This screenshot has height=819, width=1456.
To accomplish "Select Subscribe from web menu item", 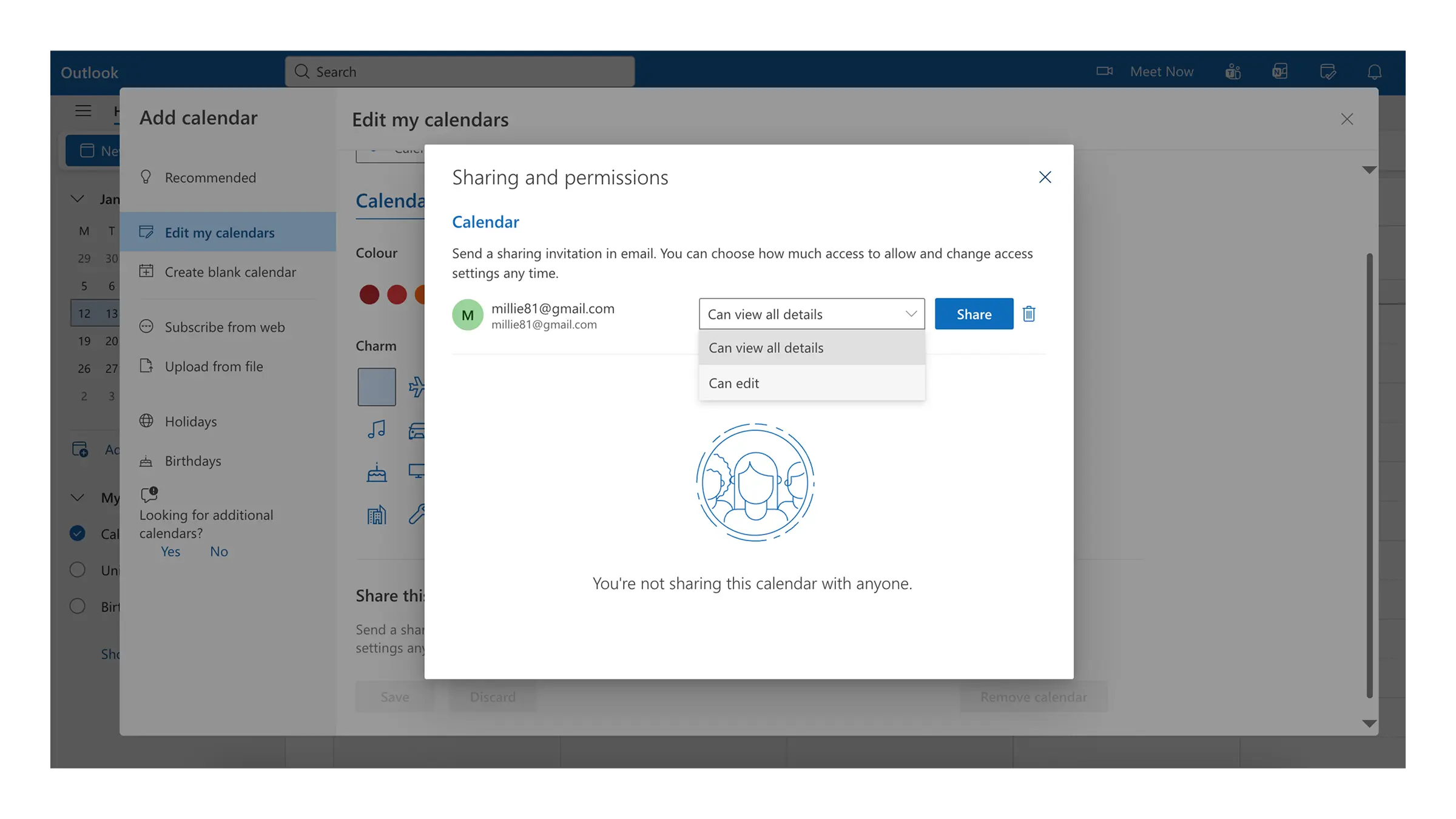I will click(224, 327).
